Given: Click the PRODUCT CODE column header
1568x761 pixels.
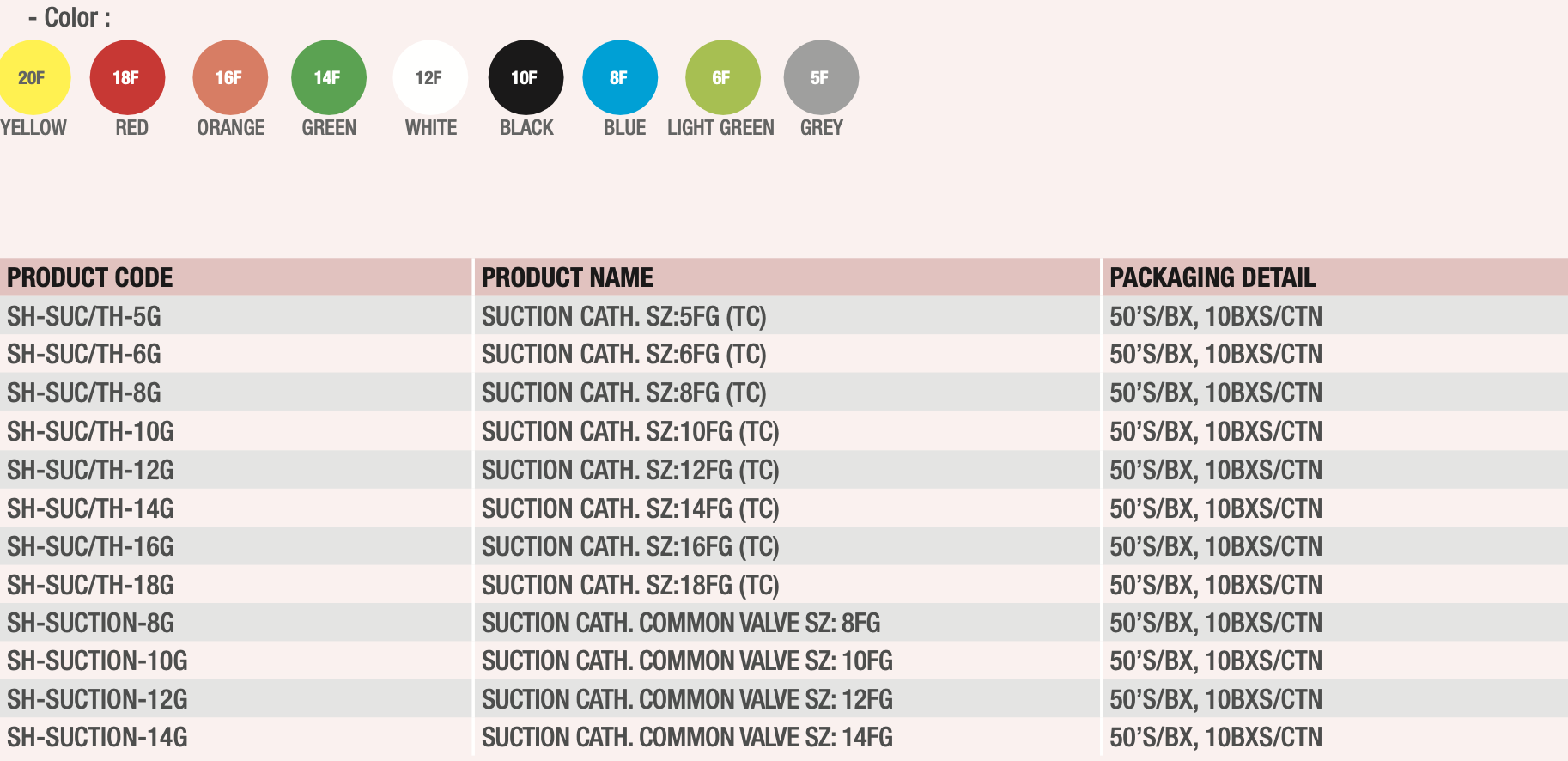Looking at the screenshot, I should pyautogui.click(x=89, y=277).
